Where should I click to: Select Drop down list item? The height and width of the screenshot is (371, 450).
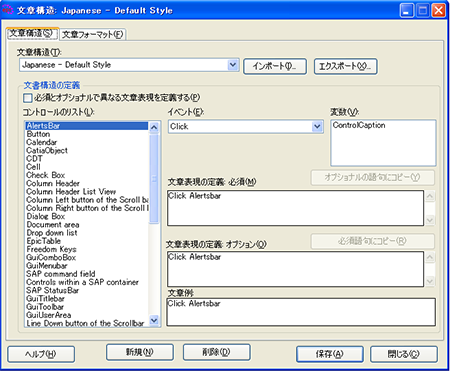tap(86, 233)
